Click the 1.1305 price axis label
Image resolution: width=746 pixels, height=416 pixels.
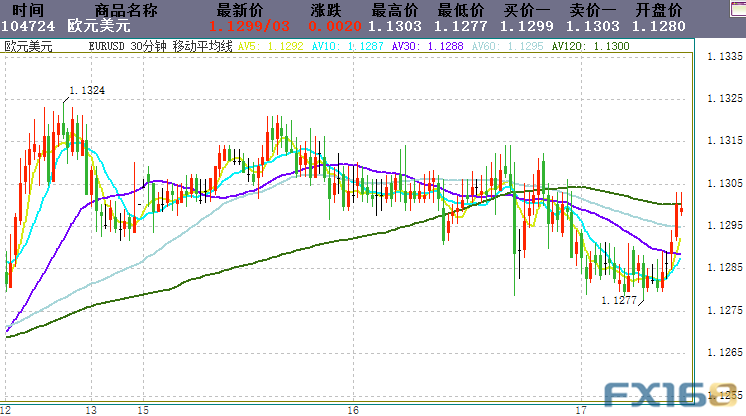pyautogui.click(x=725, y=183)
